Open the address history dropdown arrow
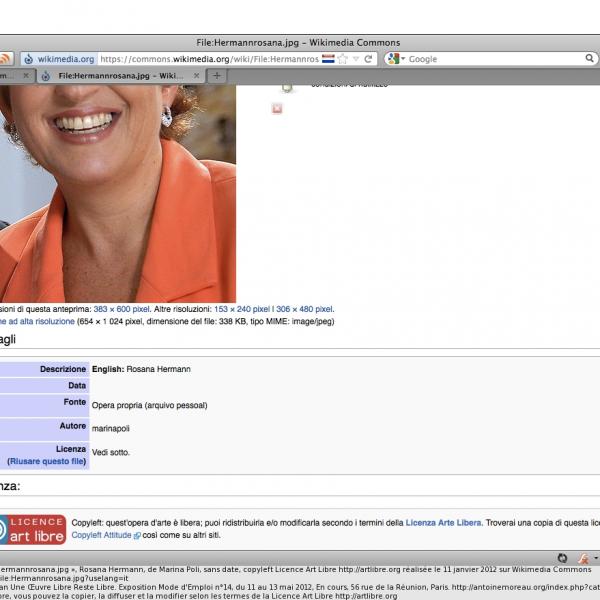600x600 pixels. [x=356, y=59]
